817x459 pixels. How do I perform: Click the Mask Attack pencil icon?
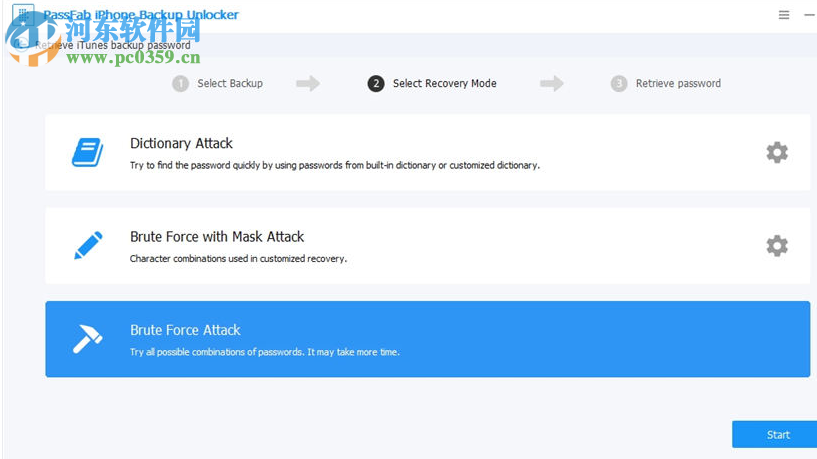pyautogui.click(x=88, y=245)
